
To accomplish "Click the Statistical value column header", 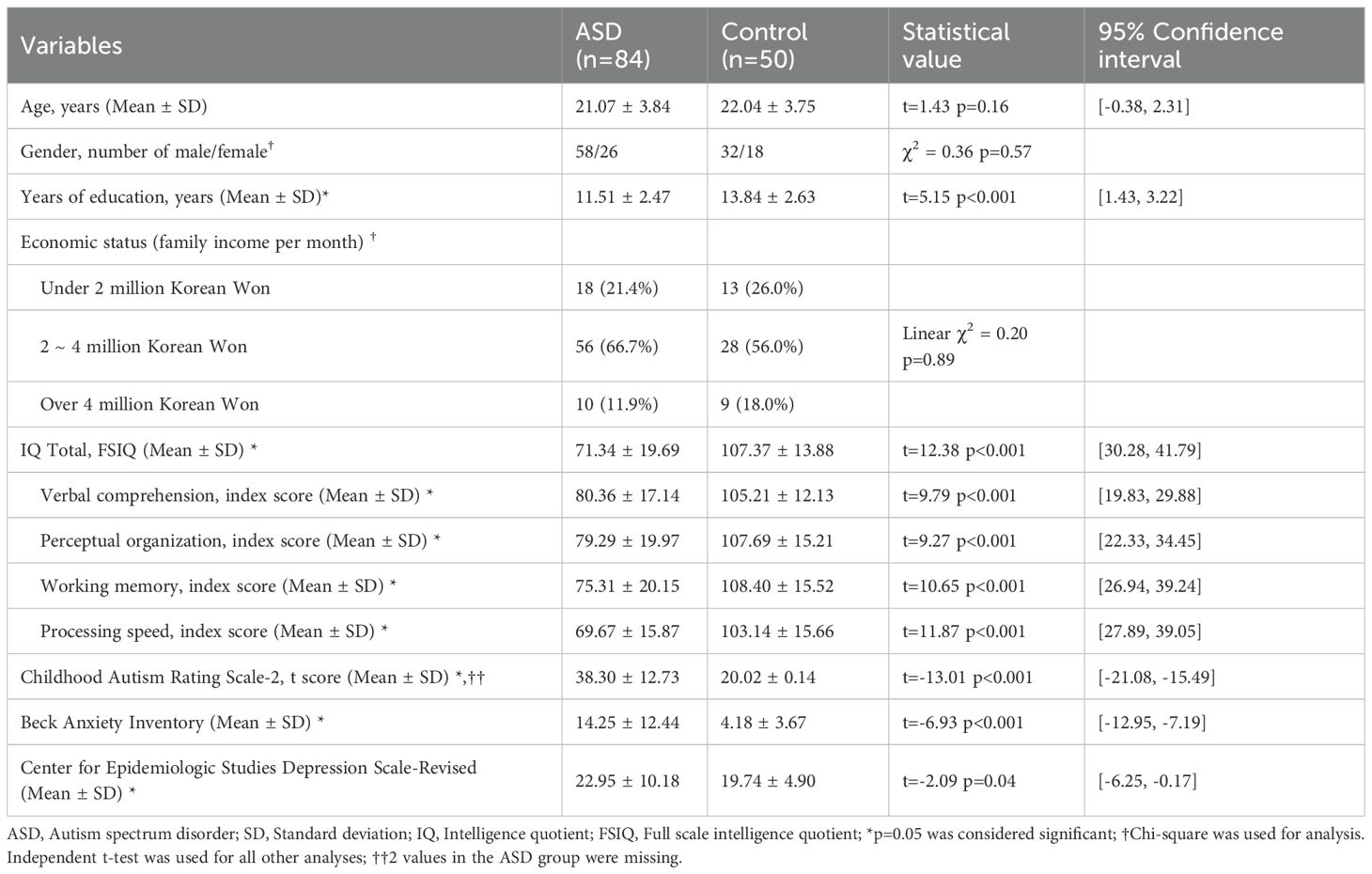I will (955, 45).
